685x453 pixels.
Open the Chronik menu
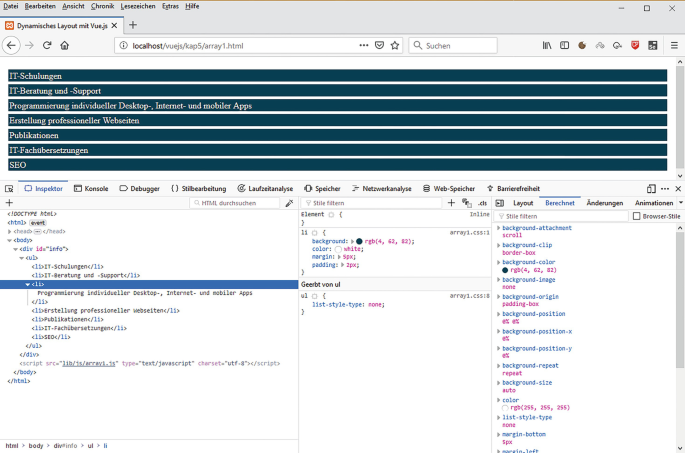(103, 6)
